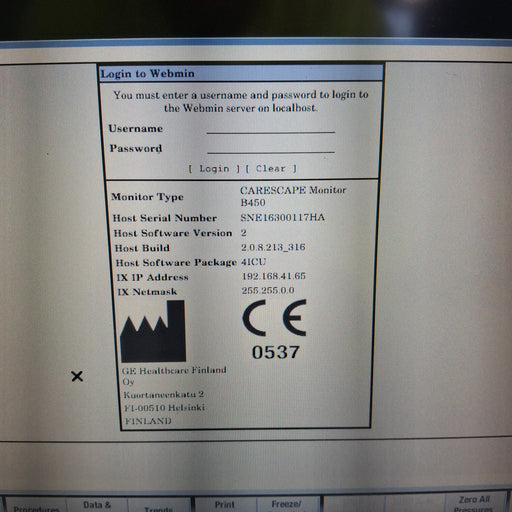Click the 'Login to Webmin' title text
Viewport: 512px width, 512px height.
pos(147,74)
